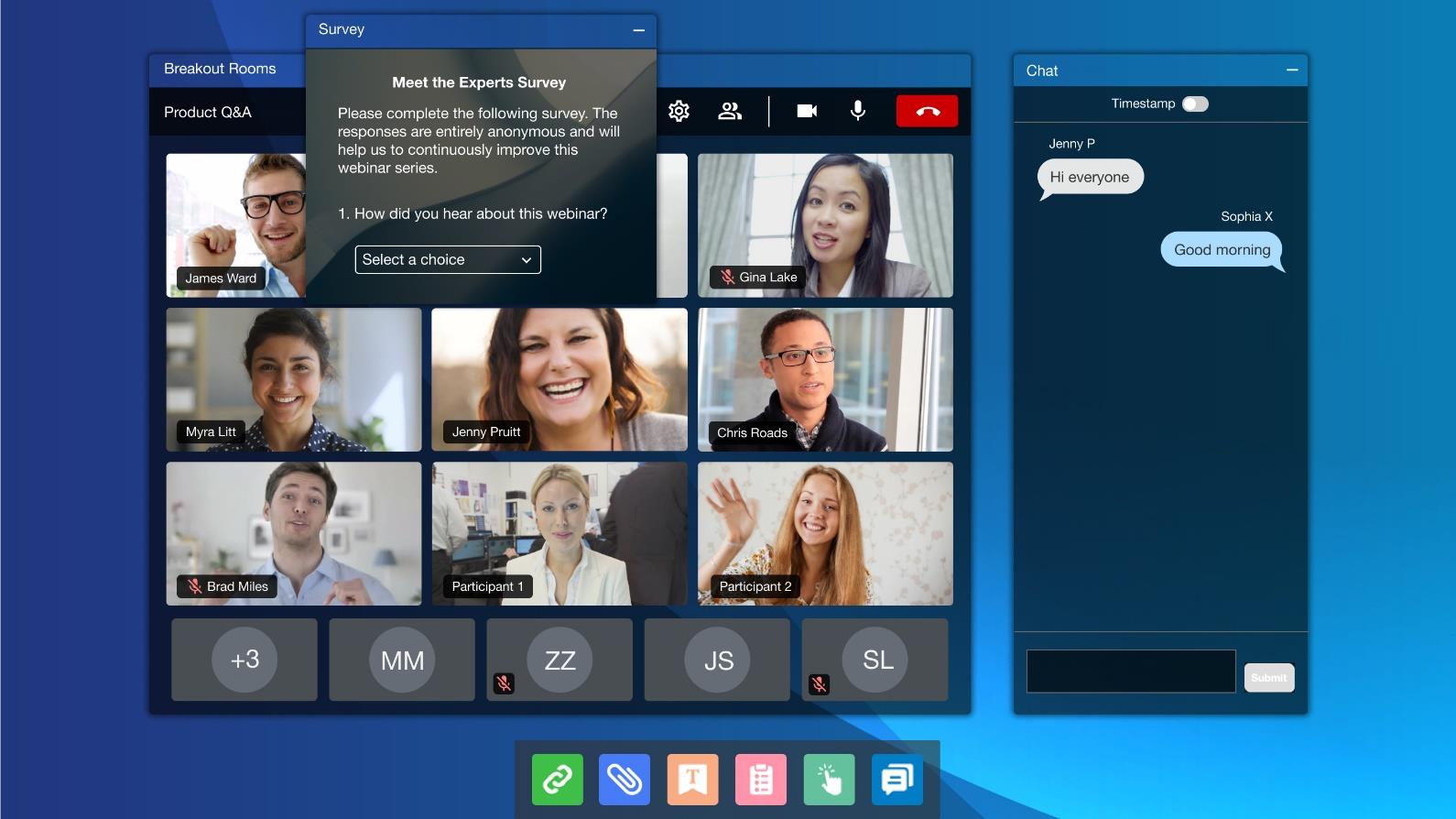The height and width of the screenshot is (819, 1456).
Task: Open the pink survey form icon
Action: tap(761, 780)
